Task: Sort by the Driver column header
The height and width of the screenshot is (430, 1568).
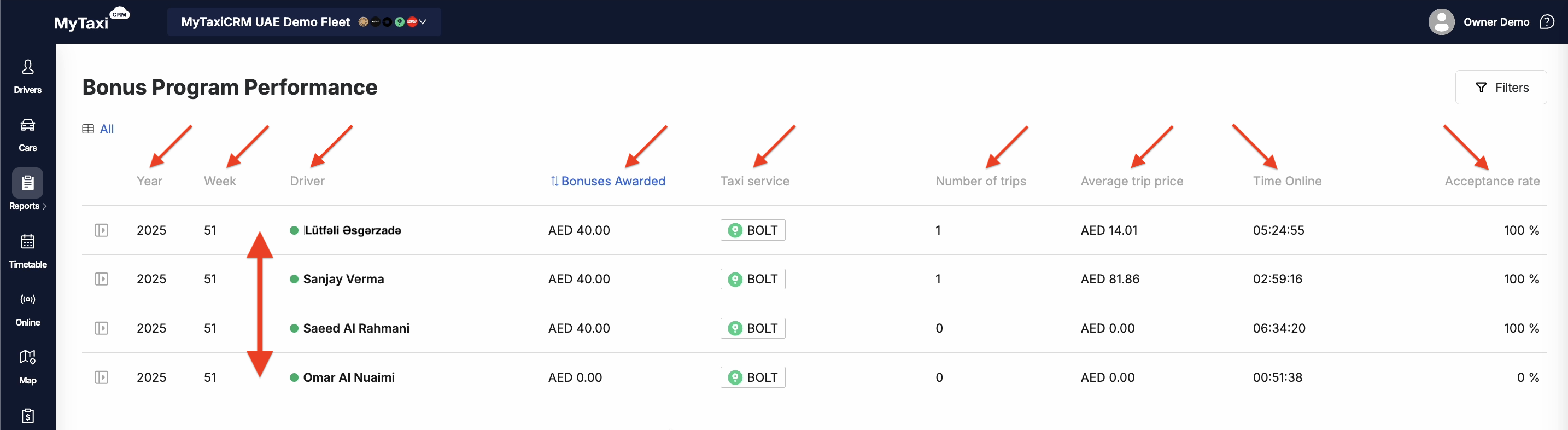Action: (x=307, y=181)
